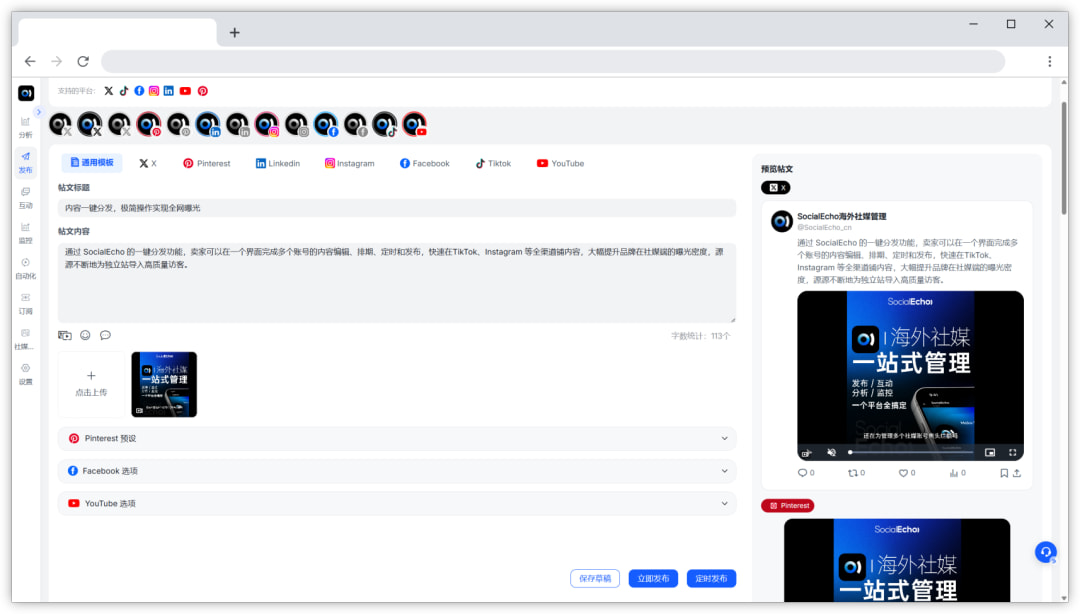The image size is (1080, 614).
Task: Click the 点击上传 upload tile
Action: 91,384
